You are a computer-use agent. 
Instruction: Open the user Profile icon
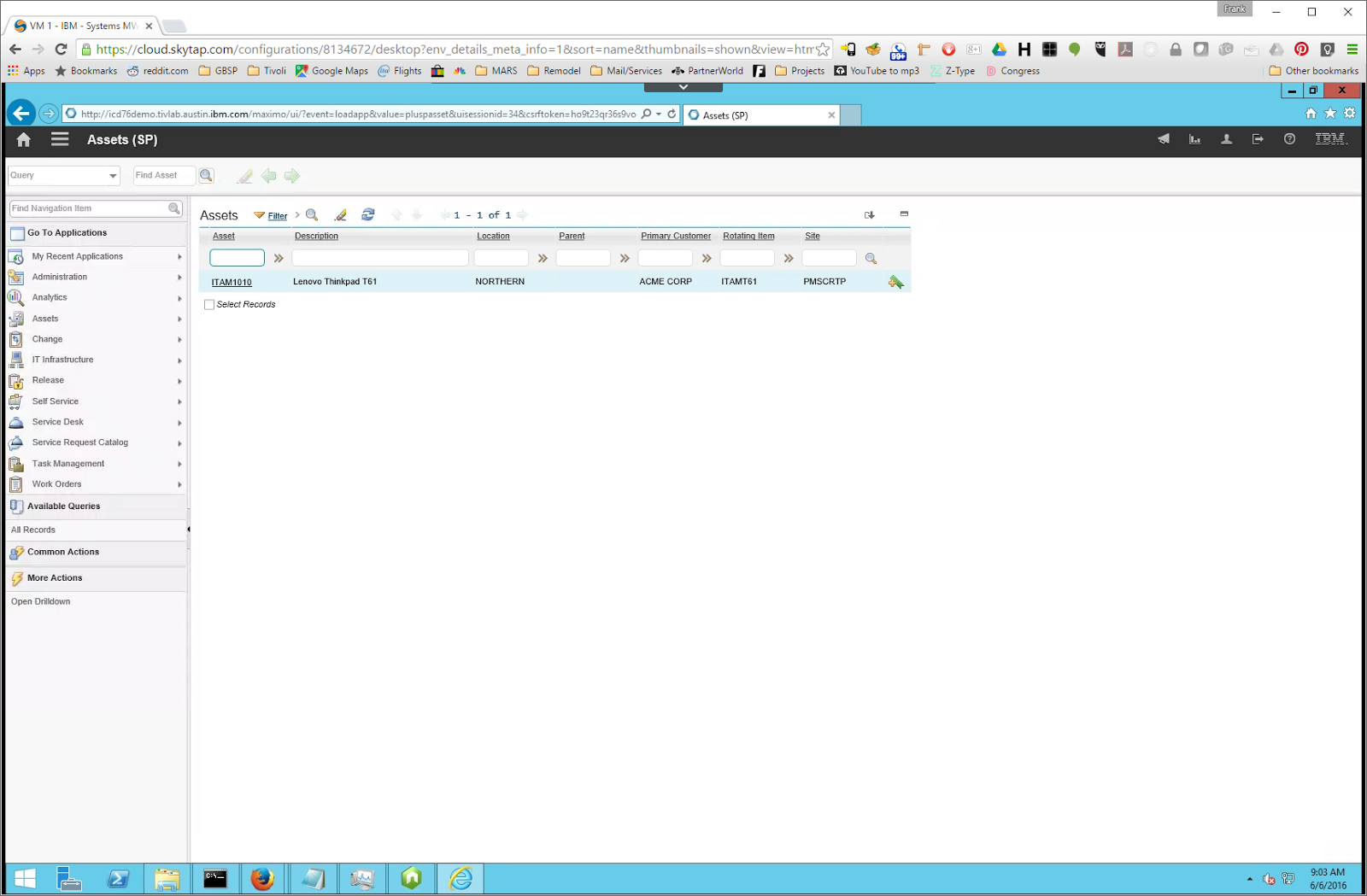[x=1226, y=139]
